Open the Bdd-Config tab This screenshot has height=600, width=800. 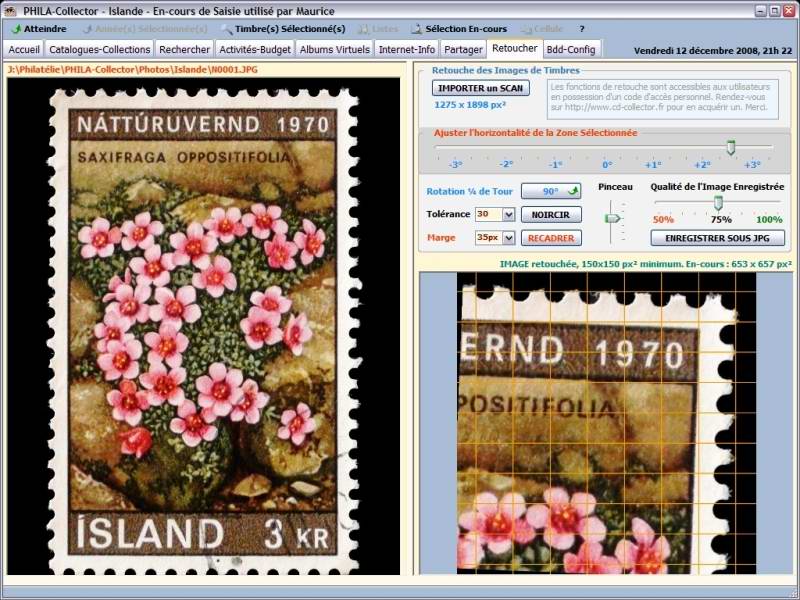point(571,49)
